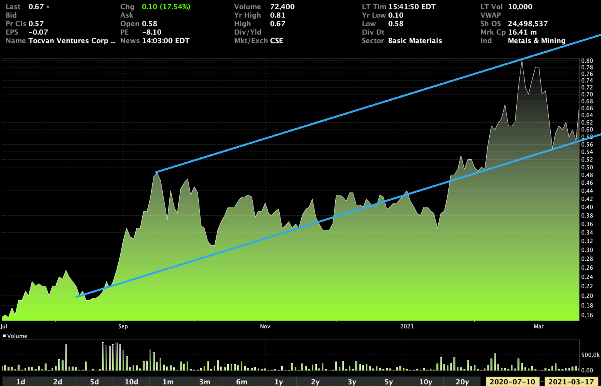Choose the 10d time range

[131, 382]
